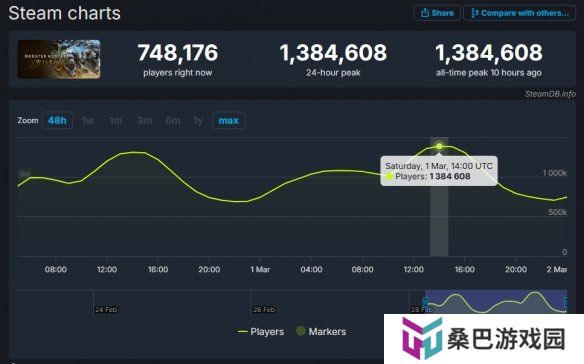Viewport: 584px width, 364px height.
Task: Select the max zoom range
Action: pyautogui.click(x=229, y=120)
